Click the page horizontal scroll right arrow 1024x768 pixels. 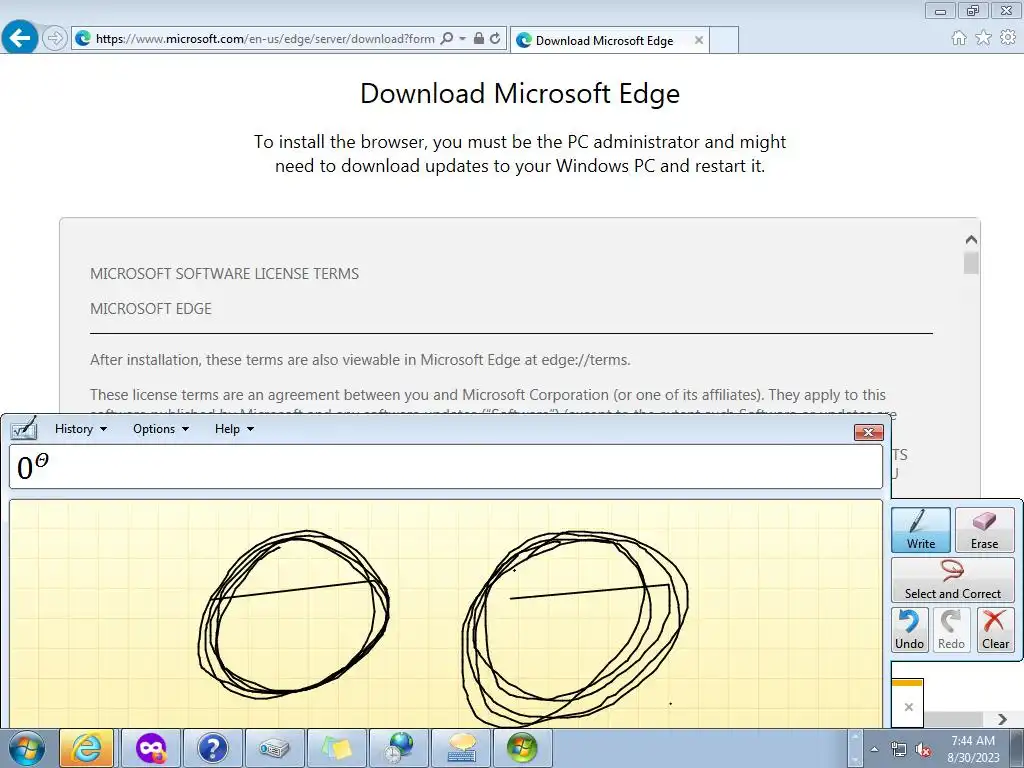1002,719
